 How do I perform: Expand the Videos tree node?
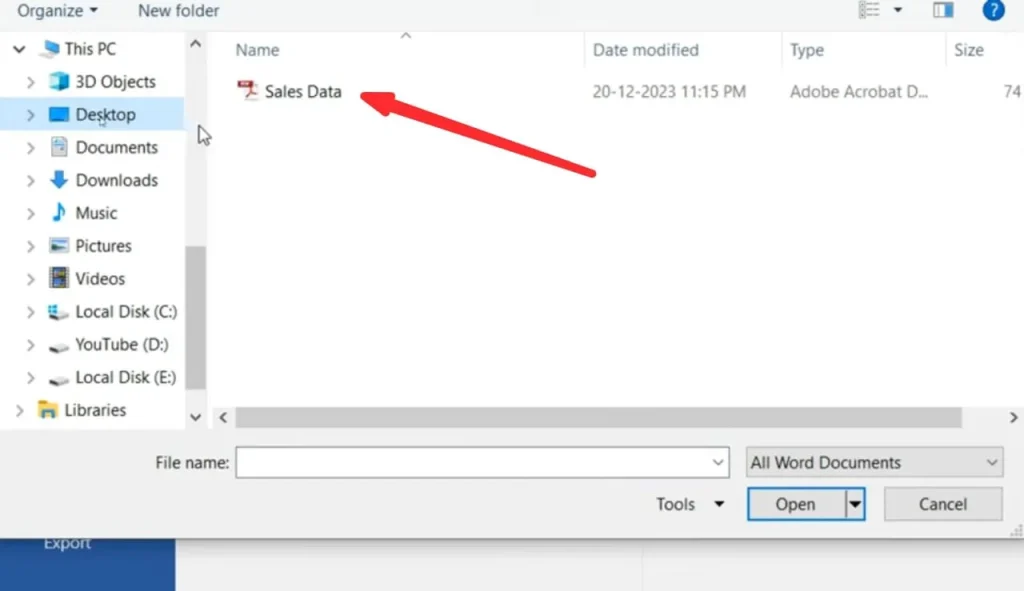[x=30, y=280]
